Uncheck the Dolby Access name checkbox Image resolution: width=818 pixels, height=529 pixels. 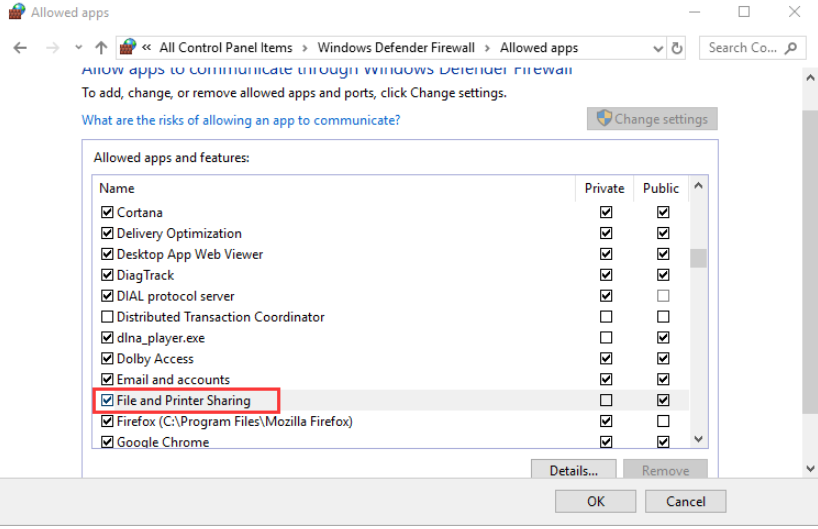pos(107,358)
